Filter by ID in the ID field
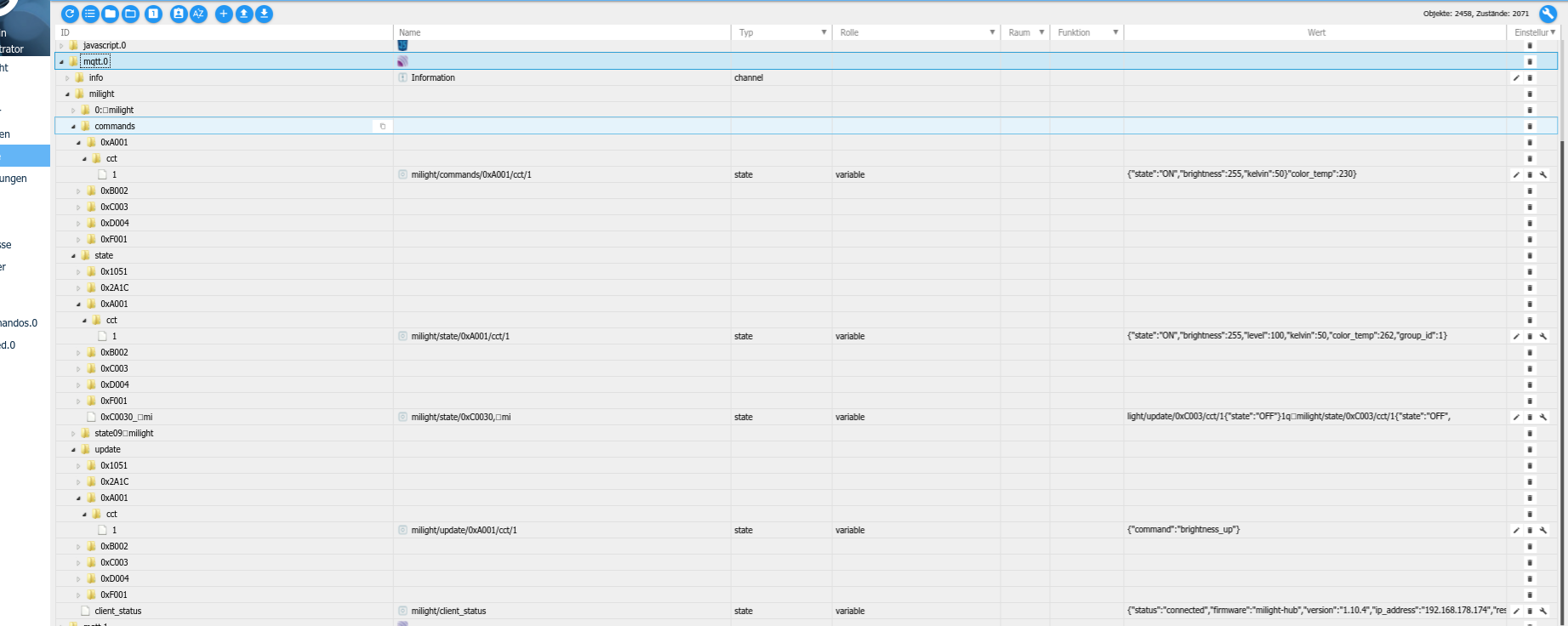Screen dimensions: 1568x626 224,32
